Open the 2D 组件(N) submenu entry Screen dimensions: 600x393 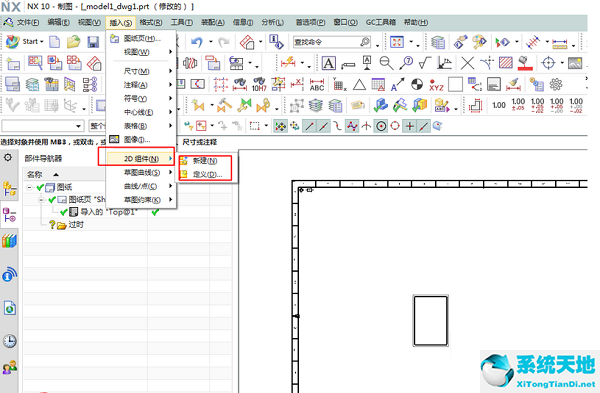coord(140,158)
